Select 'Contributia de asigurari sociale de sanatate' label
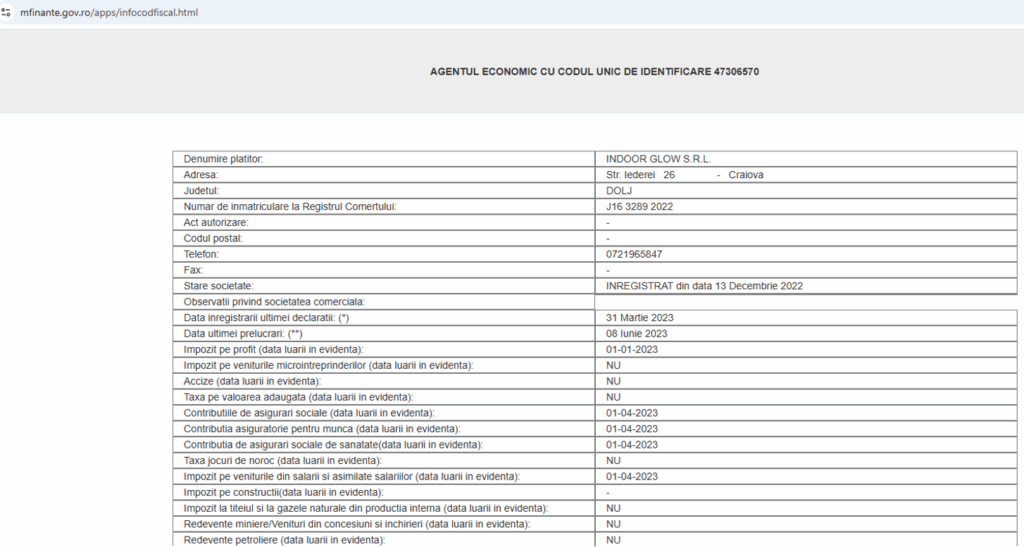This screenshot has height=547, width=1024. pyautogui.click(x=333, y=445)
